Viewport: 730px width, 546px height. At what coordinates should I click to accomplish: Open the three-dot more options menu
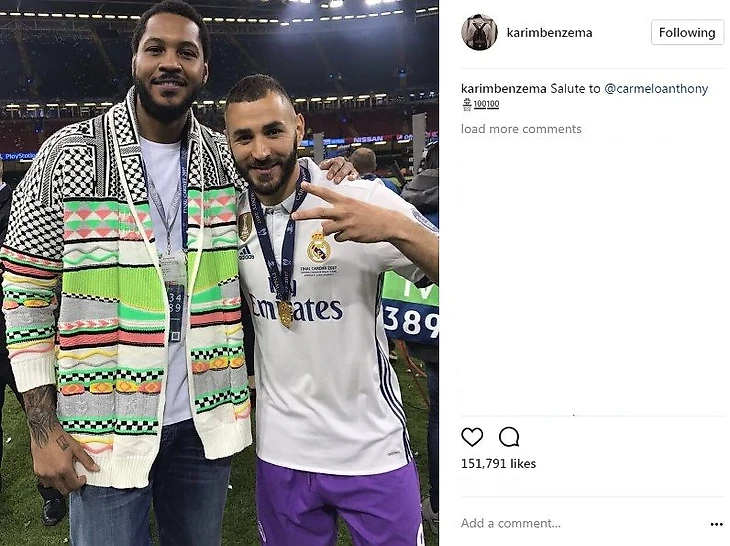tap(716, 524)
